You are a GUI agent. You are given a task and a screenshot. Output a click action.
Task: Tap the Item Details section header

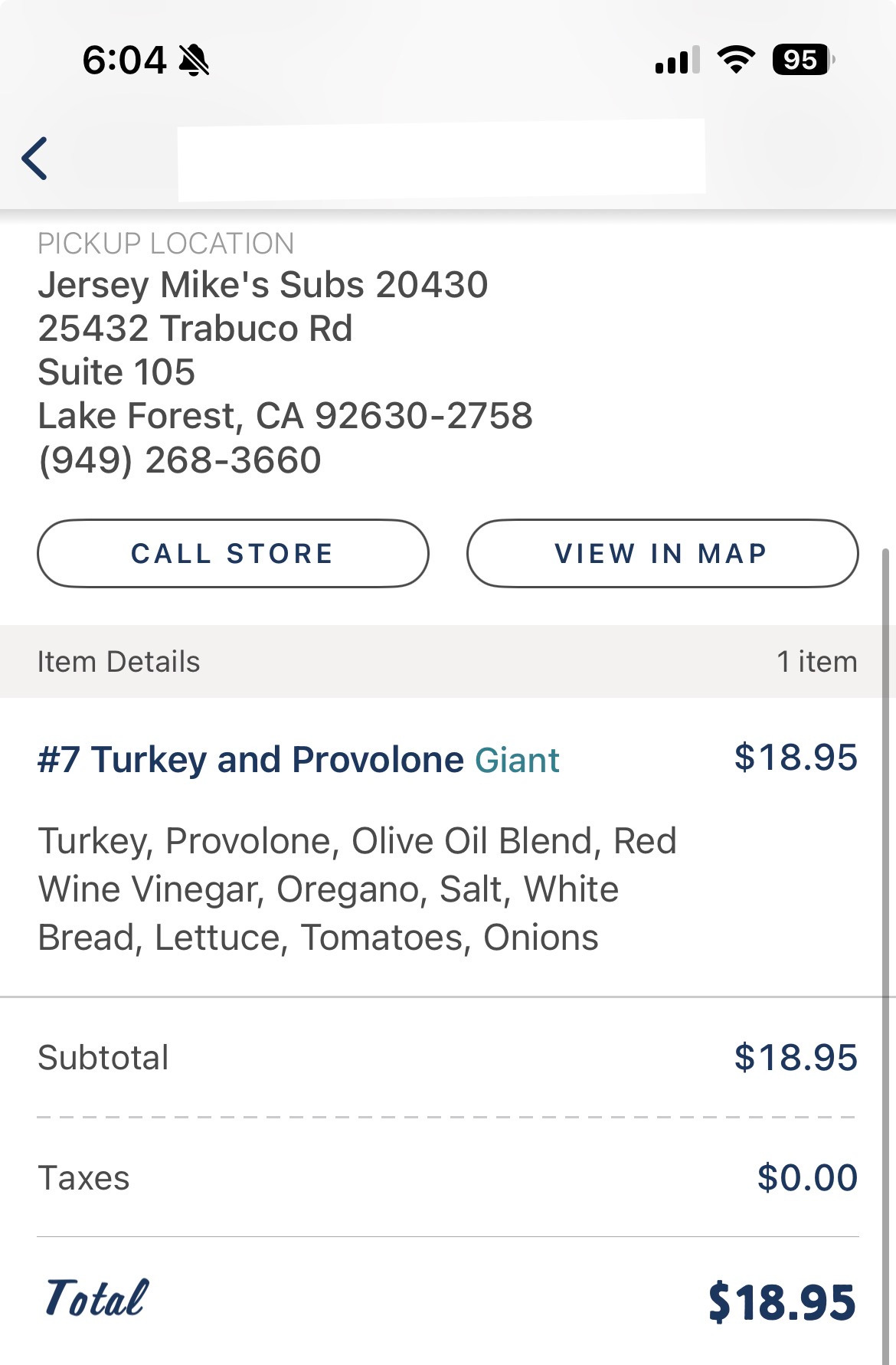[119, 662]
